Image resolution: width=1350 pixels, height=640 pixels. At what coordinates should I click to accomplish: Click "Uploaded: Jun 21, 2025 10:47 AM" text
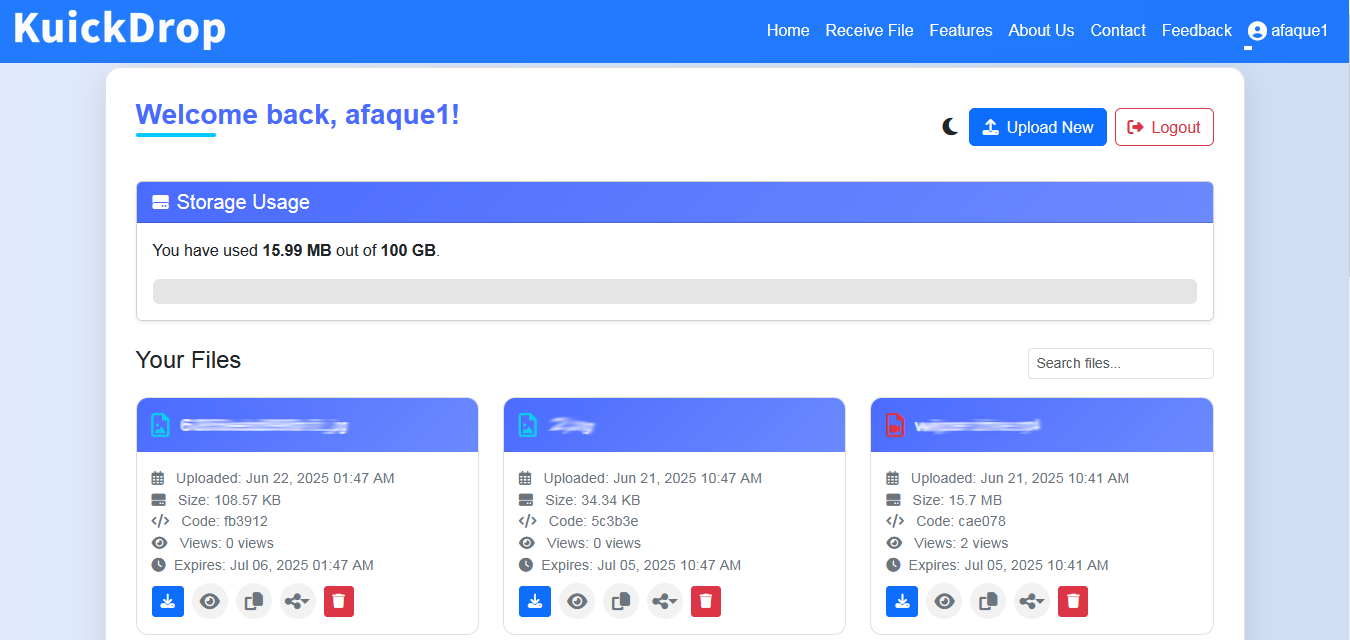click(x=653, y=478)
